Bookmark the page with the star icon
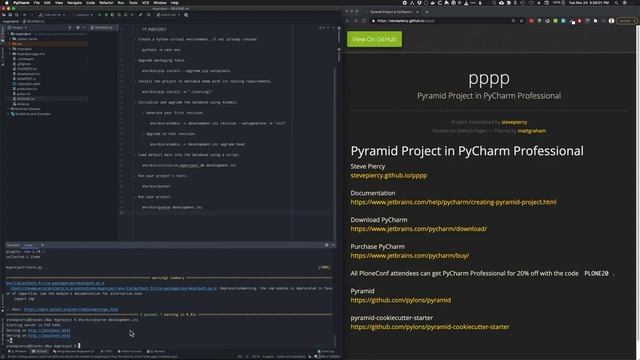Viewport: 640px width, 360px height. 521,20
